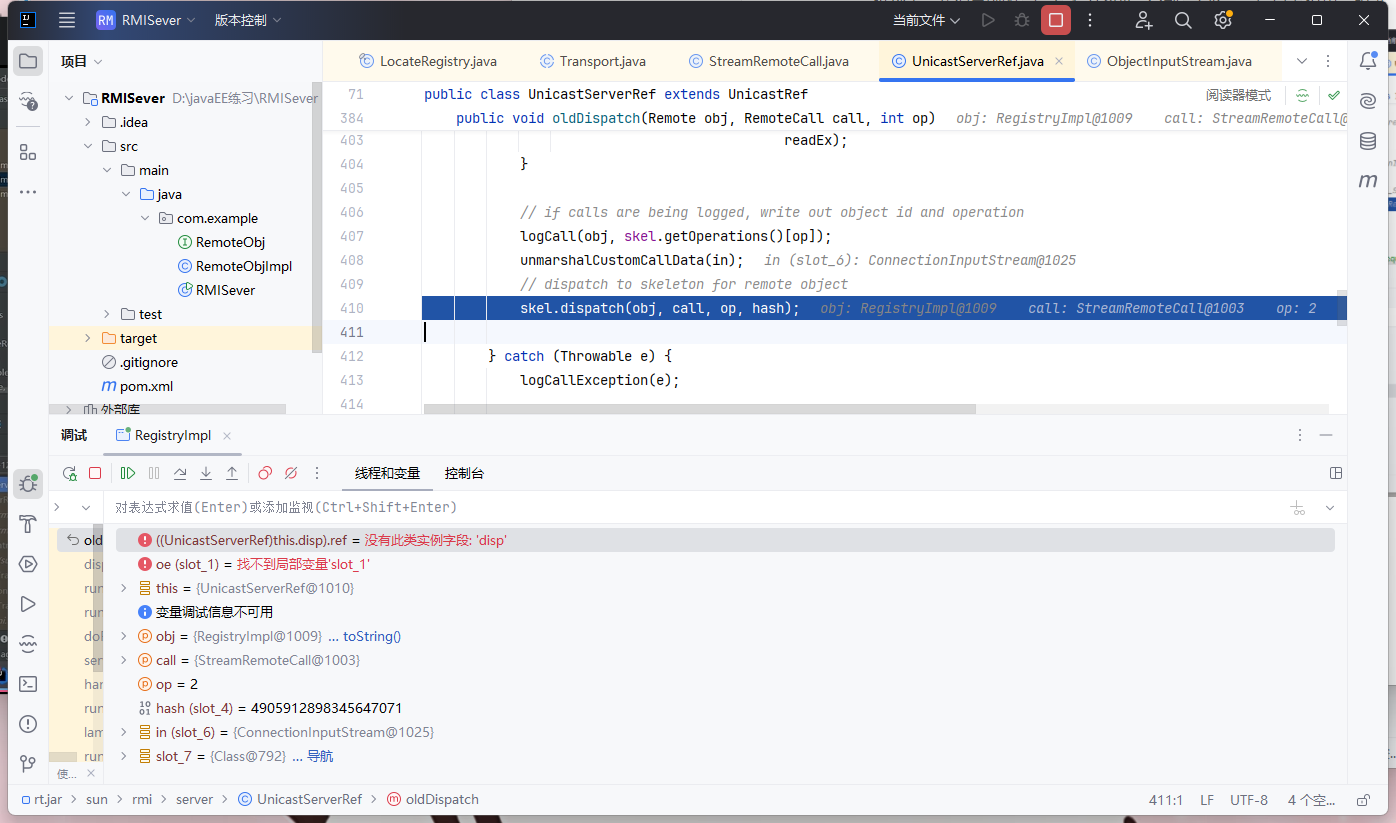Toggle the read-only lock in status bar
The image size is (1396, 823).
click(x=1363, y=800)
